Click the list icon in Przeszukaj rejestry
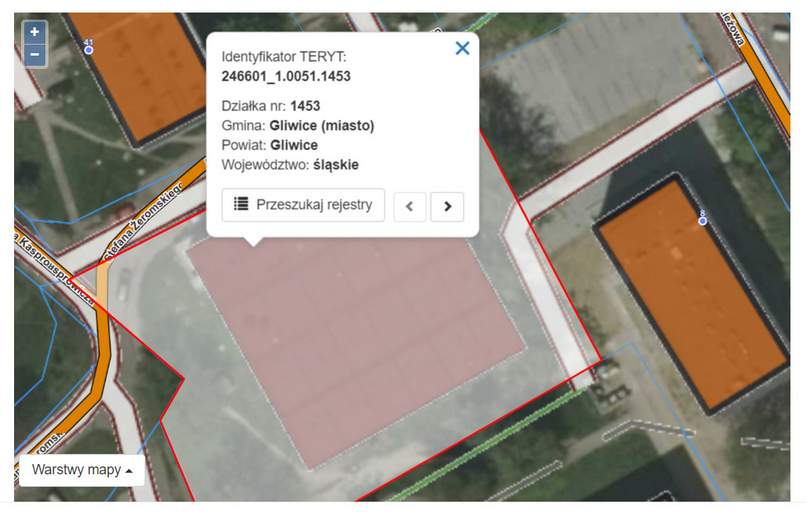This screenshot has width=810, height=515. click(241, 204)
